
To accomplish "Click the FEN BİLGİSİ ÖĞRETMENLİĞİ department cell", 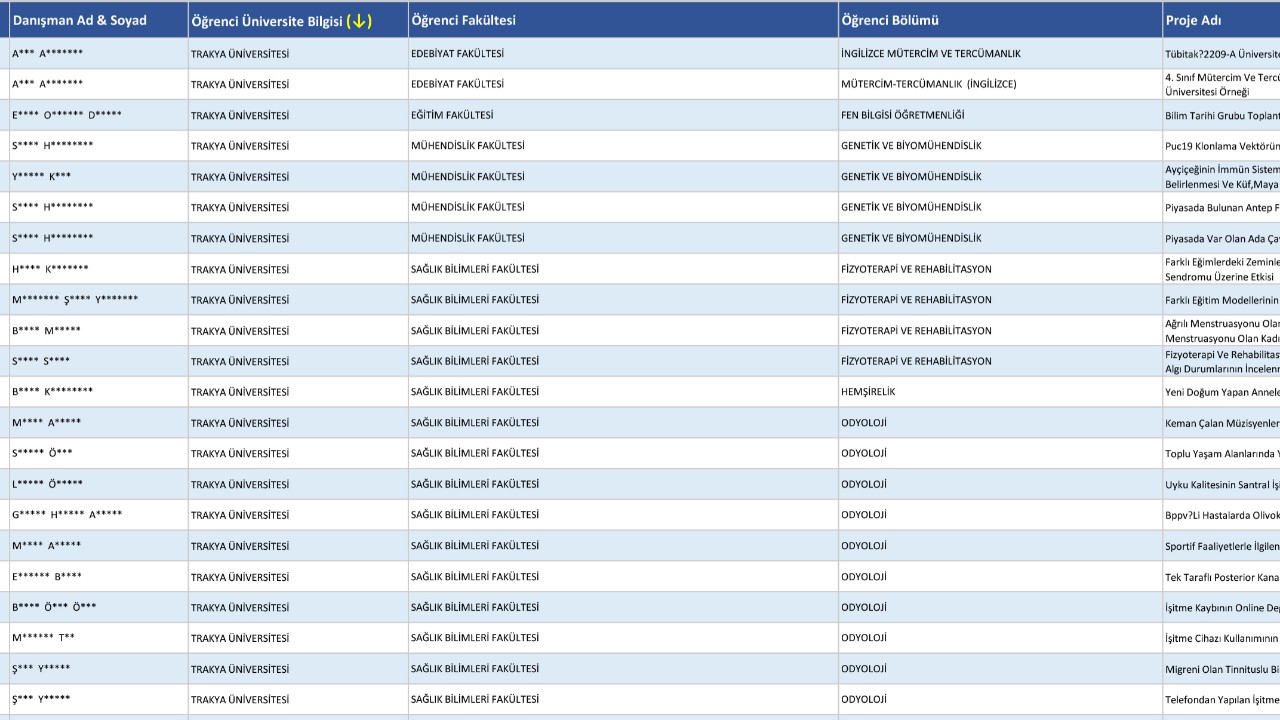I will [x=902, y=115].
